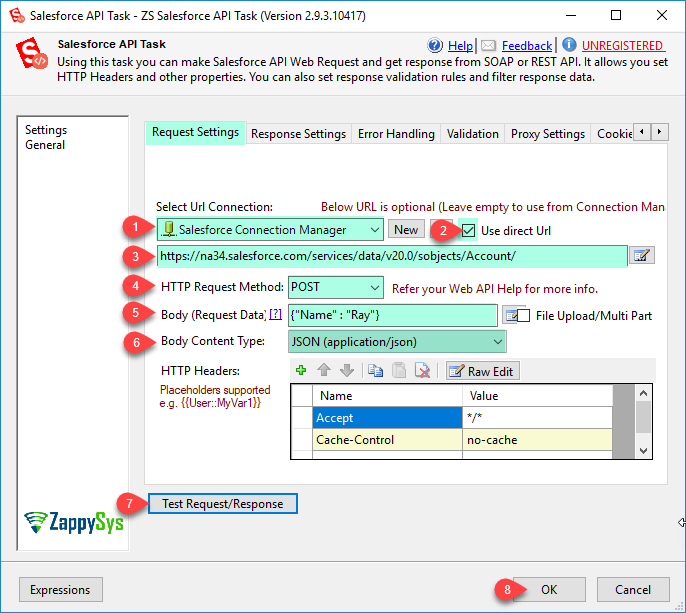The height and width of the screenshot is (613, 686).
Task: Click the title bar Salesforce app icon
Action: point(17,15)
